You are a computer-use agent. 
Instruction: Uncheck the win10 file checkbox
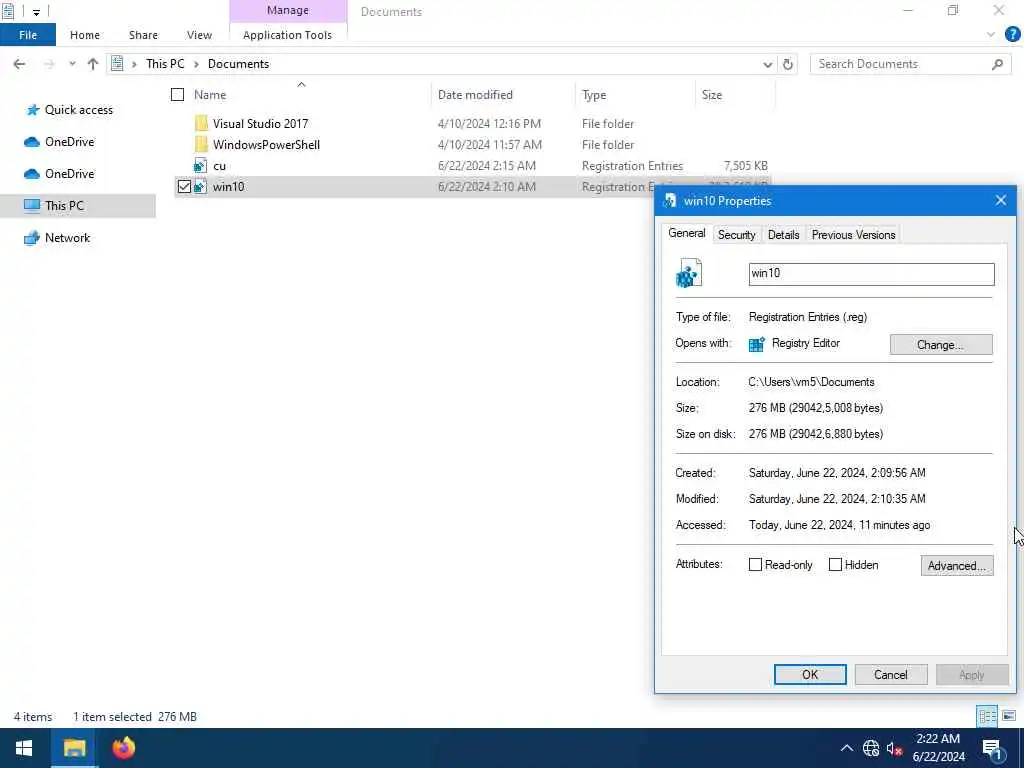(x=184, y=187)
